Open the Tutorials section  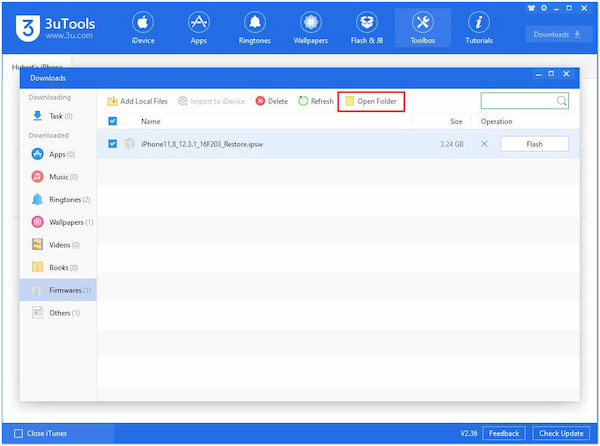479,28
